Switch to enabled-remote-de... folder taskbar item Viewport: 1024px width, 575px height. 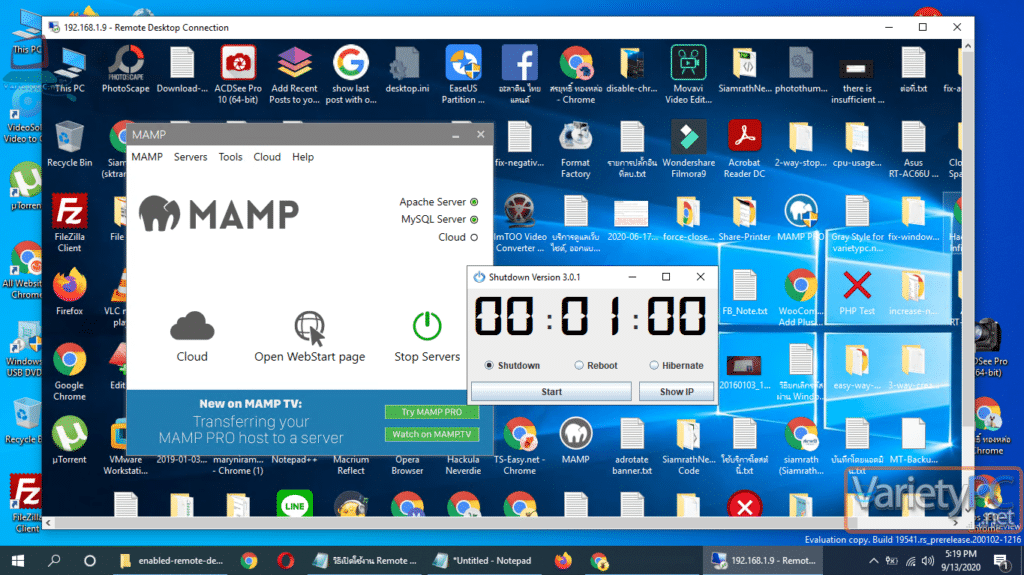[172, 561]
